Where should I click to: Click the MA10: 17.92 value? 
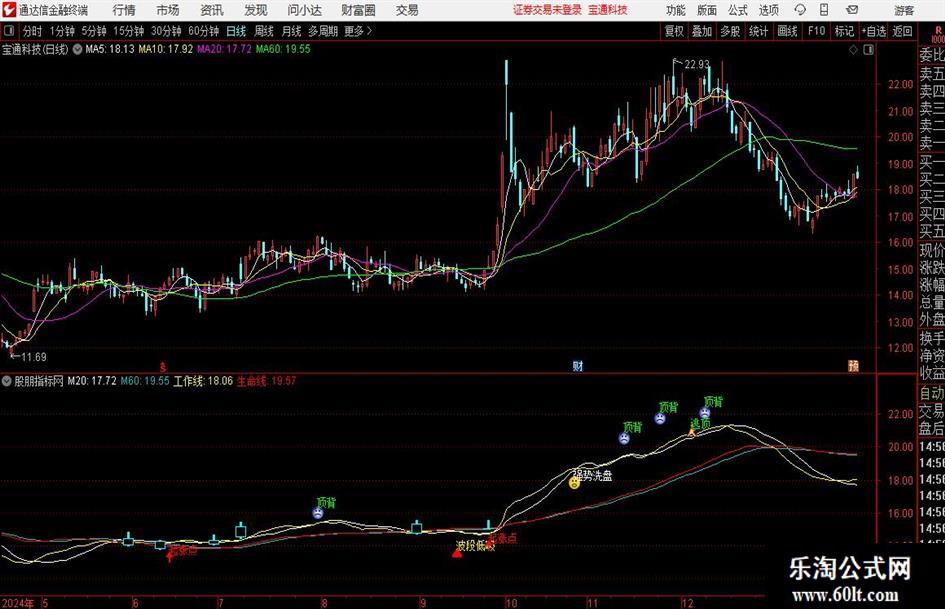[166, 49]
